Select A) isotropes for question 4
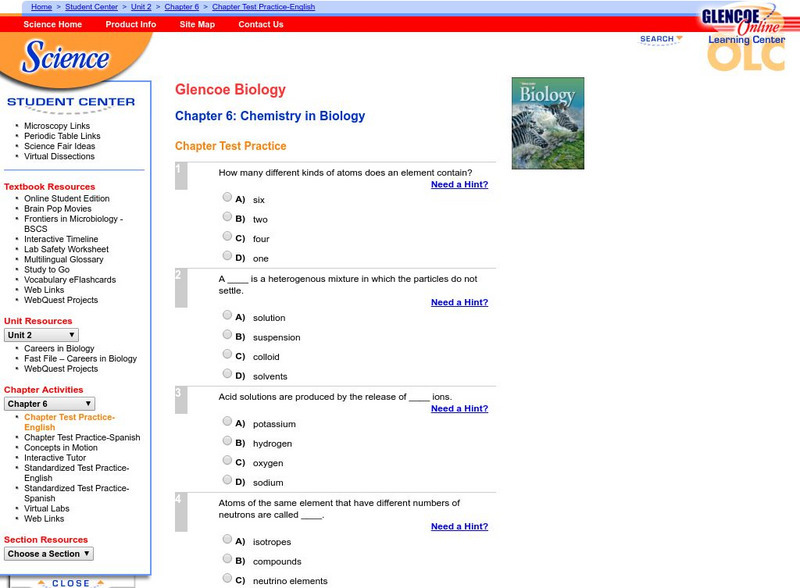 point(227,539)
